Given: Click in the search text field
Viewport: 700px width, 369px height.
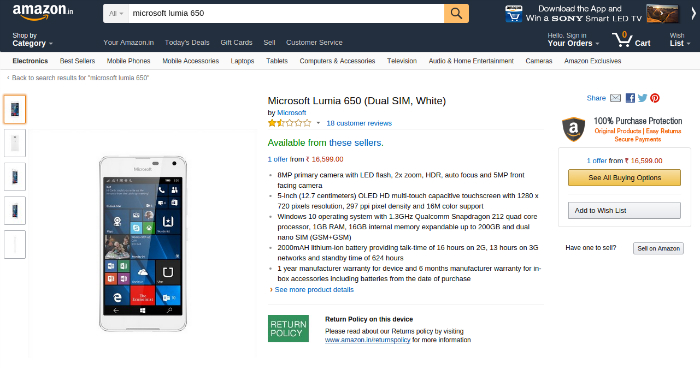Looking at the screenshot, I should click(286, 13).
